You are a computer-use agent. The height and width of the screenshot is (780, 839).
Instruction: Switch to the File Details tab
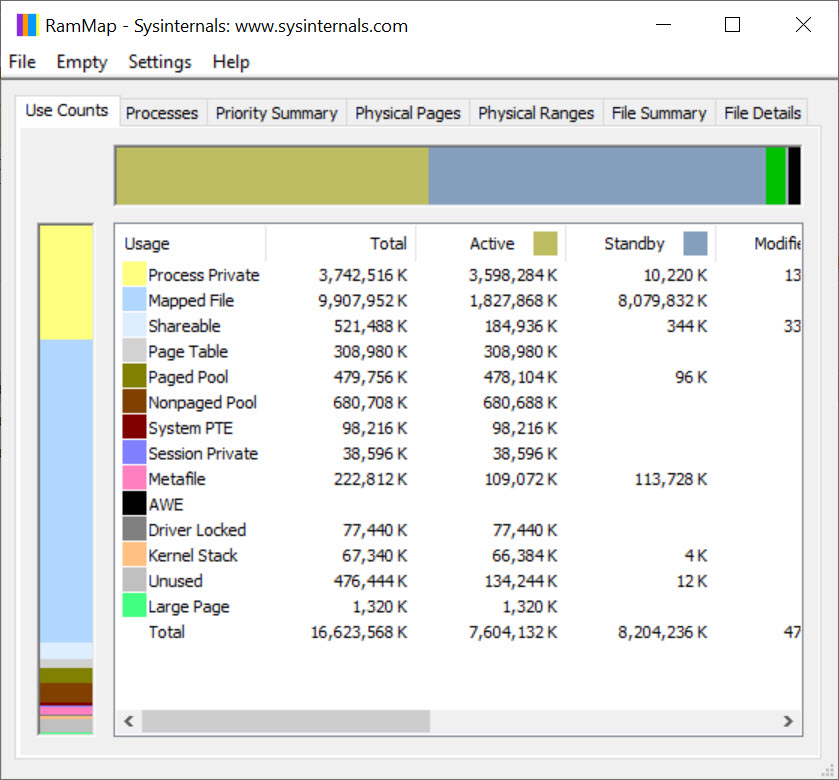[x=762, y=113]
